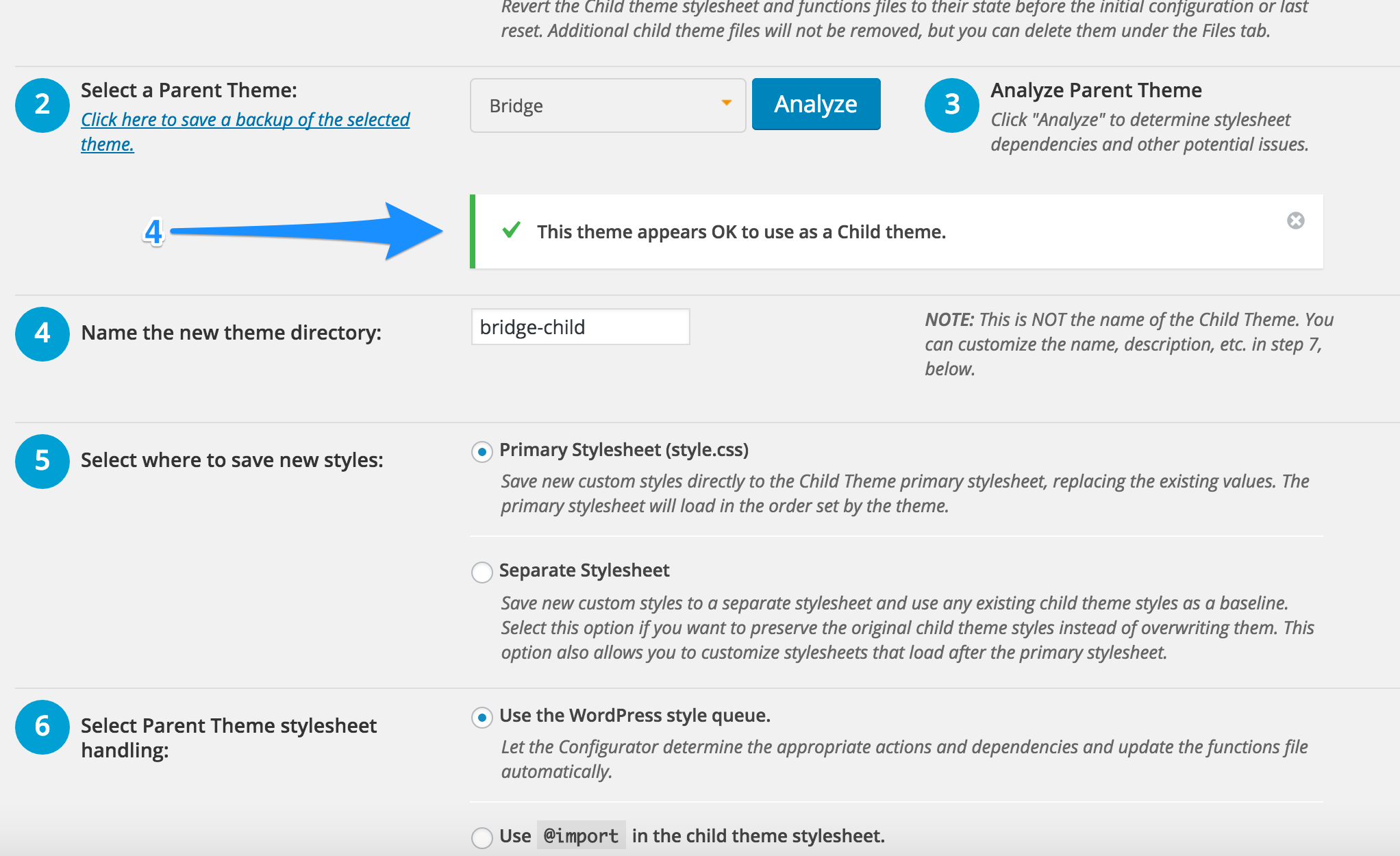Click the step 2 circle badge
This screenshot has width=1400, height=856.
click(42, 105)
